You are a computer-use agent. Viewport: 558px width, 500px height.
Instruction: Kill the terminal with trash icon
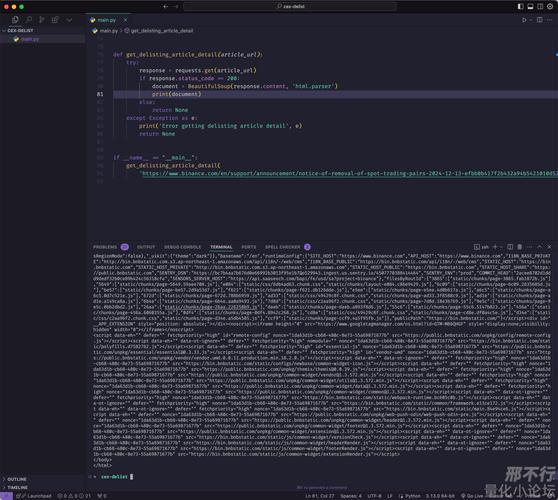(520, 247)
